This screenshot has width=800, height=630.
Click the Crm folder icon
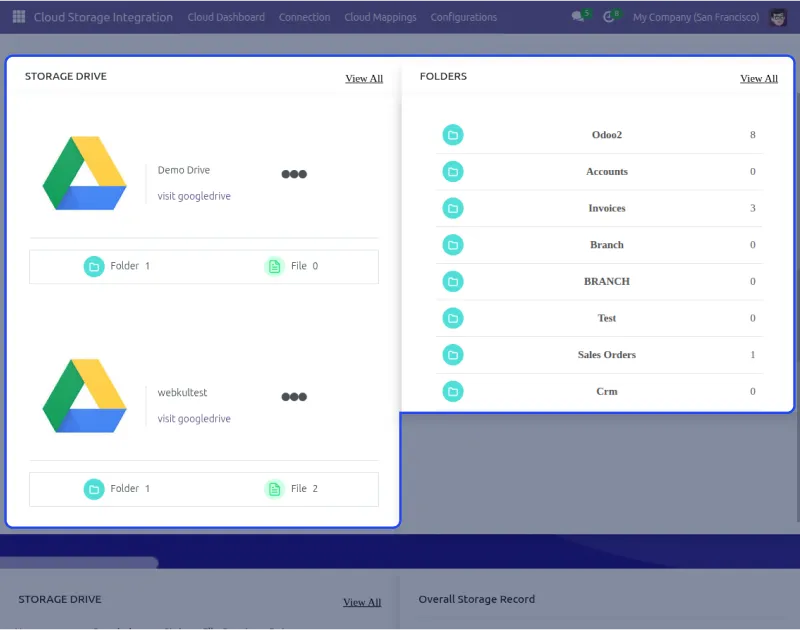(453, 391)
